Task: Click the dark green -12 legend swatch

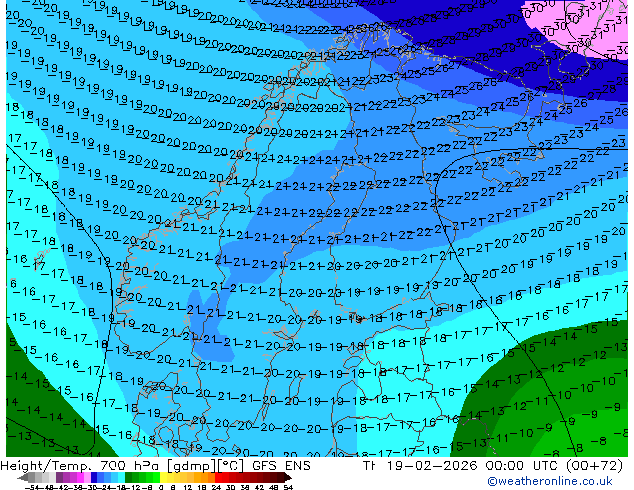Action: (129, 478)
